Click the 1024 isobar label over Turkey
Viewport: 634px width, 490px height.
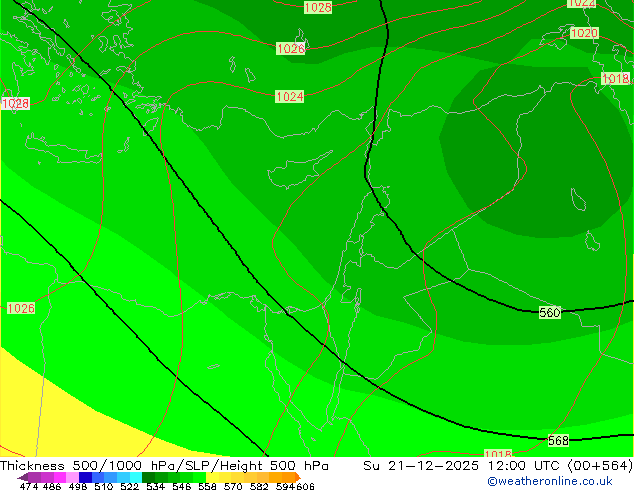(x=289, y=97)
